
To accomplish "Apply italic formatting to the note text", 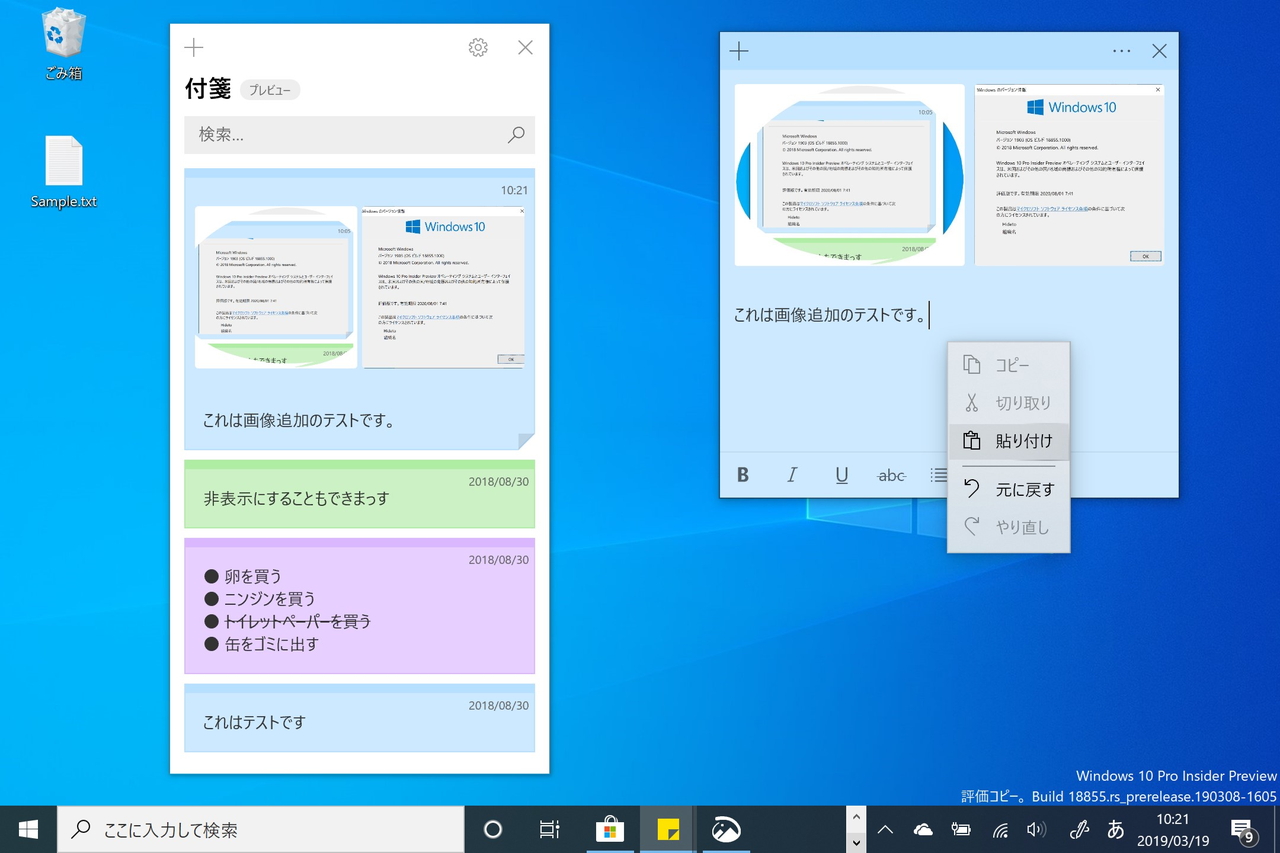I will [792, 474].
